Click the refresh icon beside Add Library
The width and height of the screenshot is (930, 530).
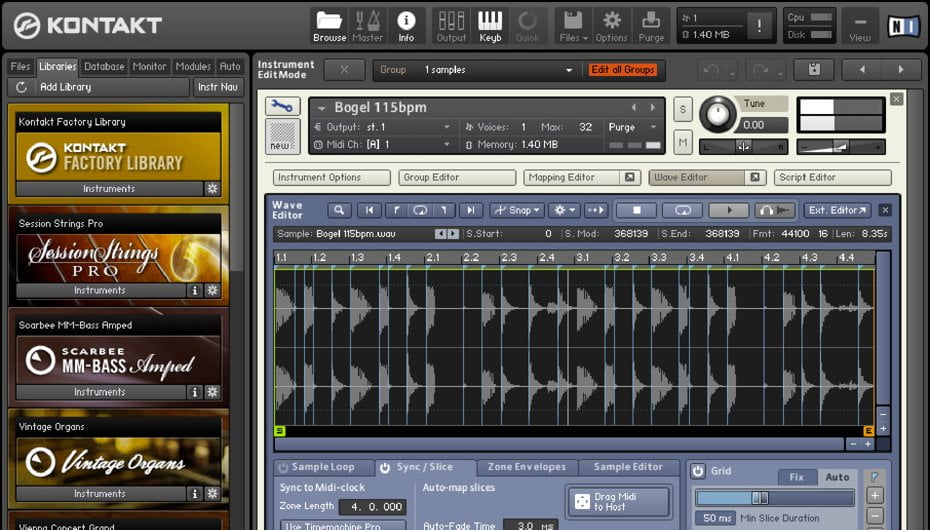point(21,87)
